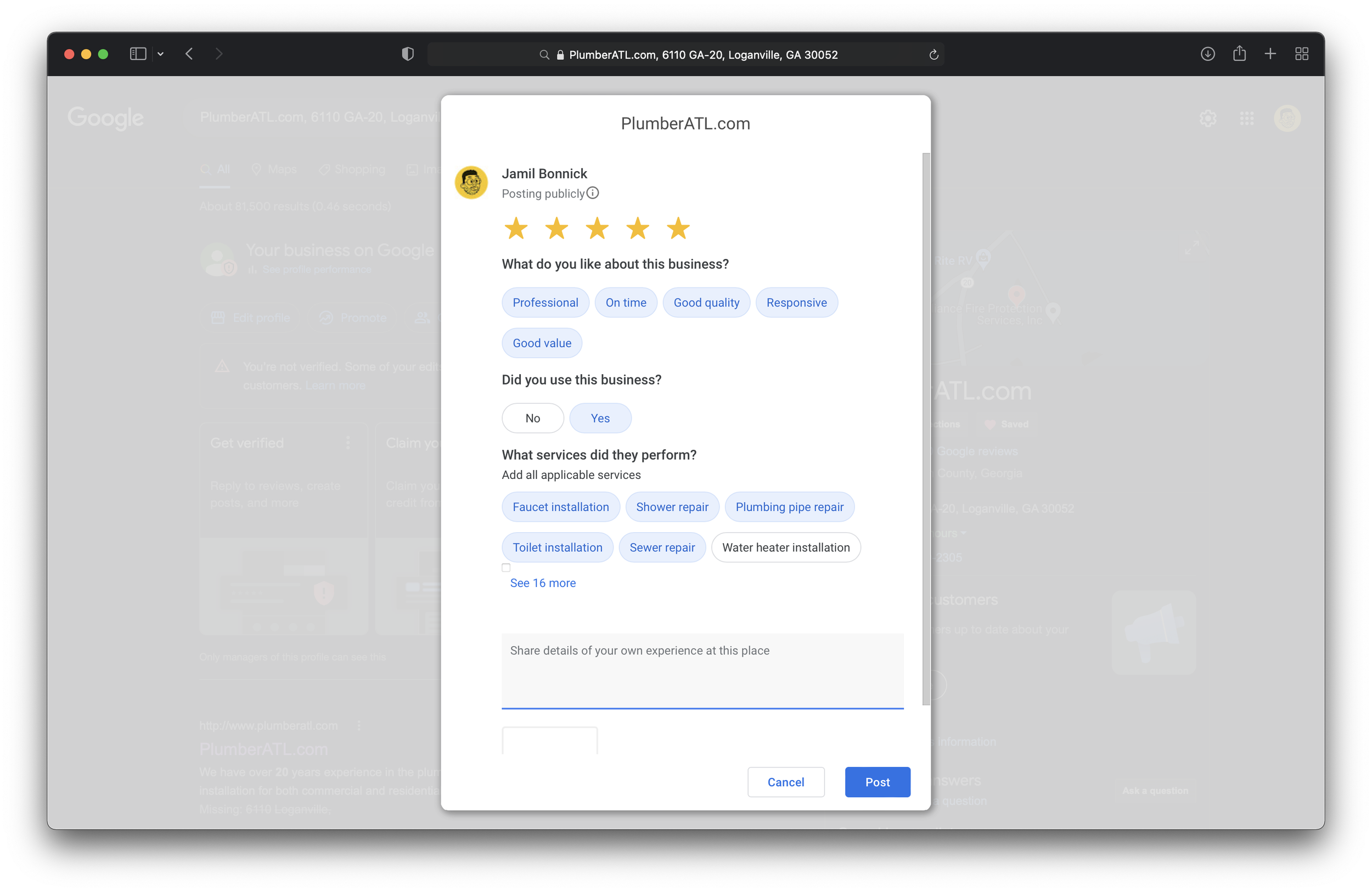Select the second rating star

point(556,228)
